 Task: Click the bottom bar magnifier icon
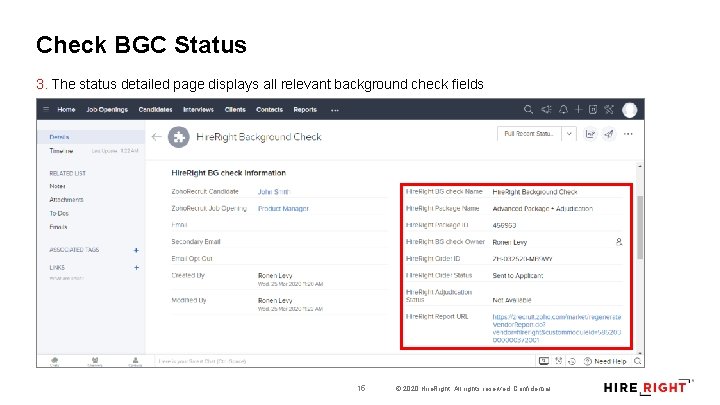point(637,361)
